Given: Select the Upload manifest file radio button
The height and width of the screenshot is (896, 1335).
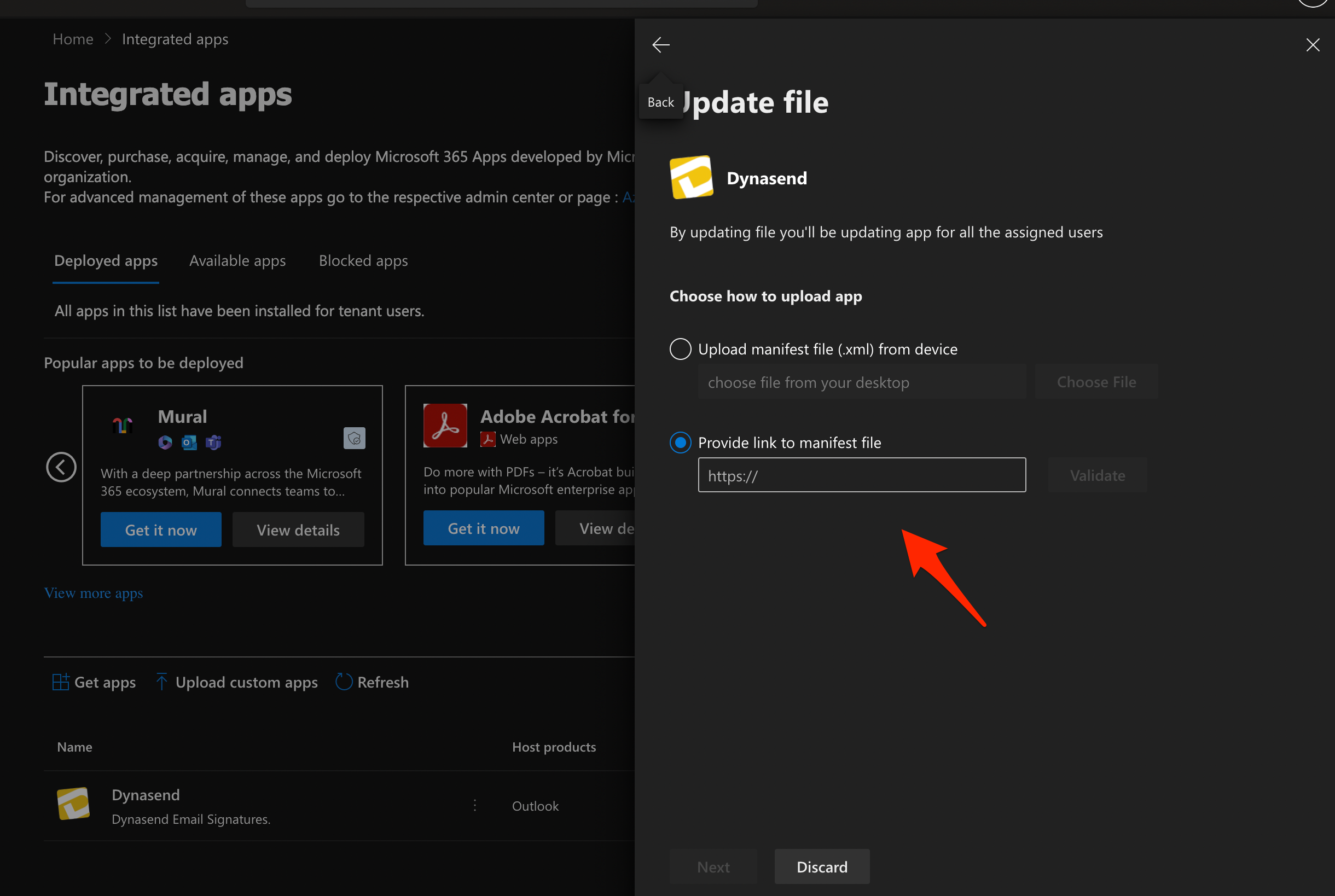Looking at the screenshot, I should pos(680,348).
